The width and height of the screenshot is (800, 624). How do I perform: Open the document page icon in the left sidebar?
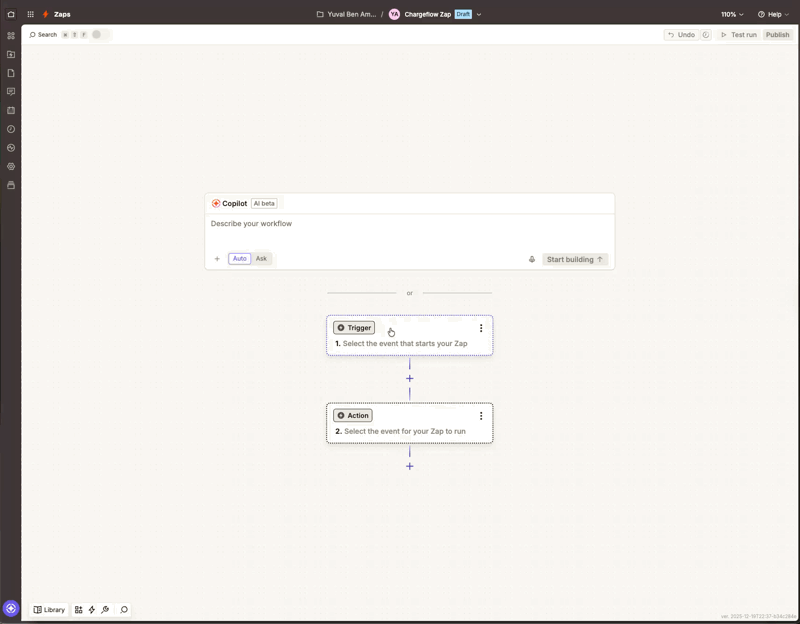[x=11, y=73]
